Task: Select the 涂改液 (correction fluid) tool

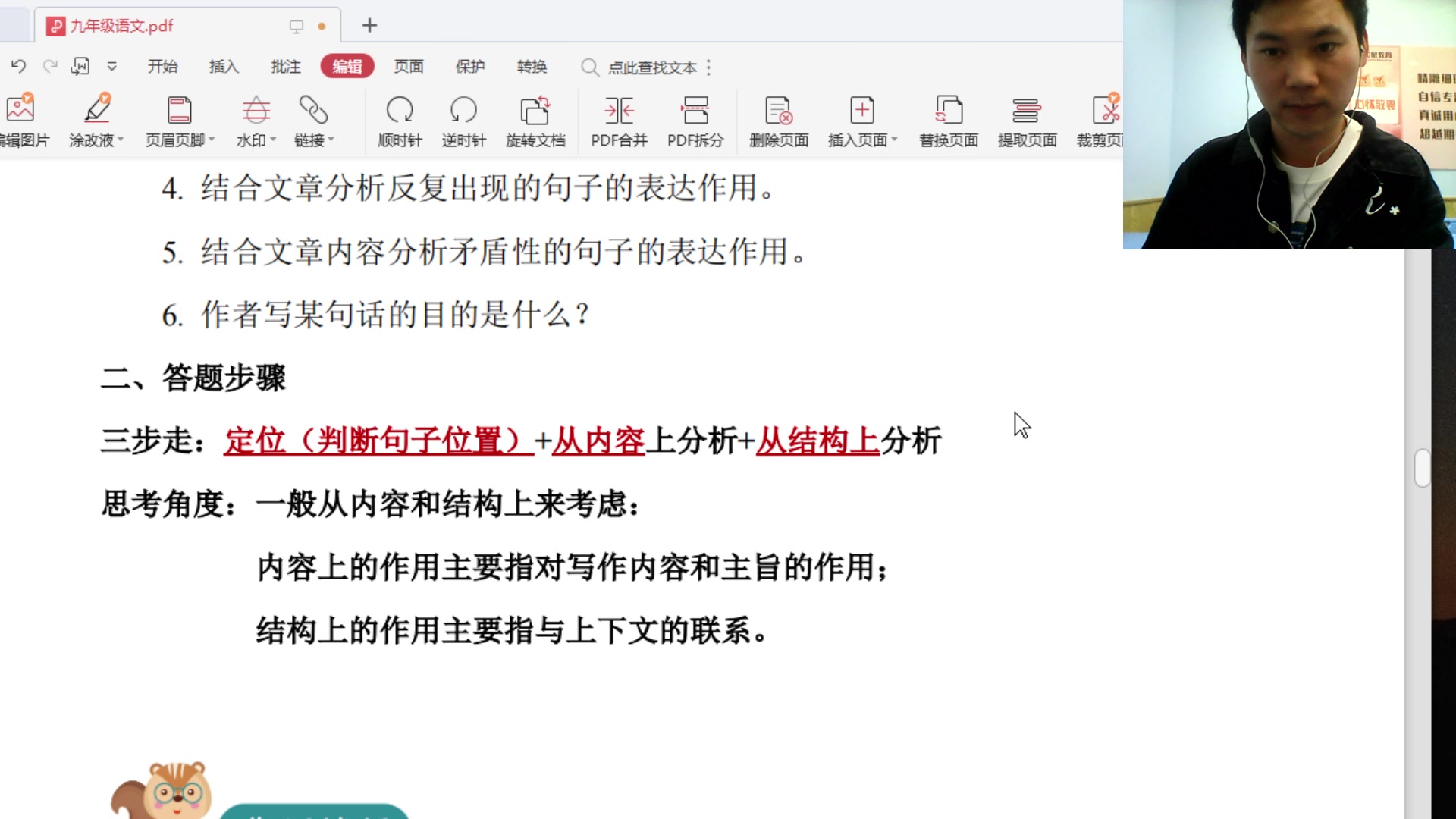Action: click(x=92, y=120)
